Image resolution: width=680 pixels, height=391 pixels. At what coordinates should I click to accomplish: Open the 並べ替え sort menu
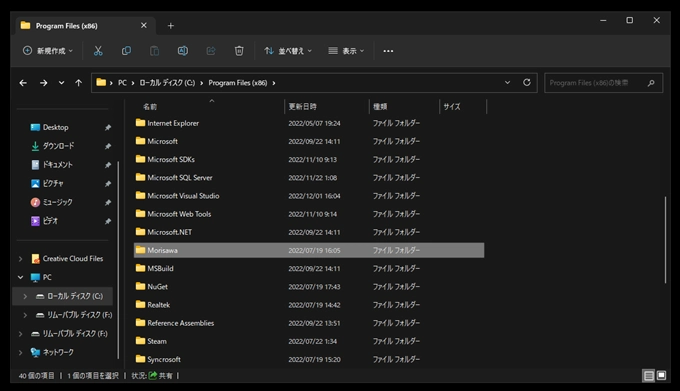tap(288, 51)
